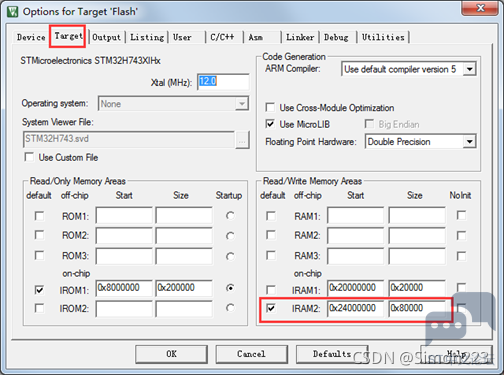Click the ROM1 Size field
Image resolution: width=504 pixels, height=375 pixels.
184,215
